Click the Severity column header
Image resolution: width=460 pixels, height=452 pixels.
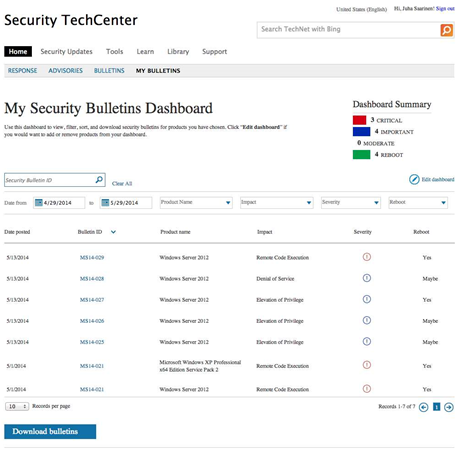point(363,232)
